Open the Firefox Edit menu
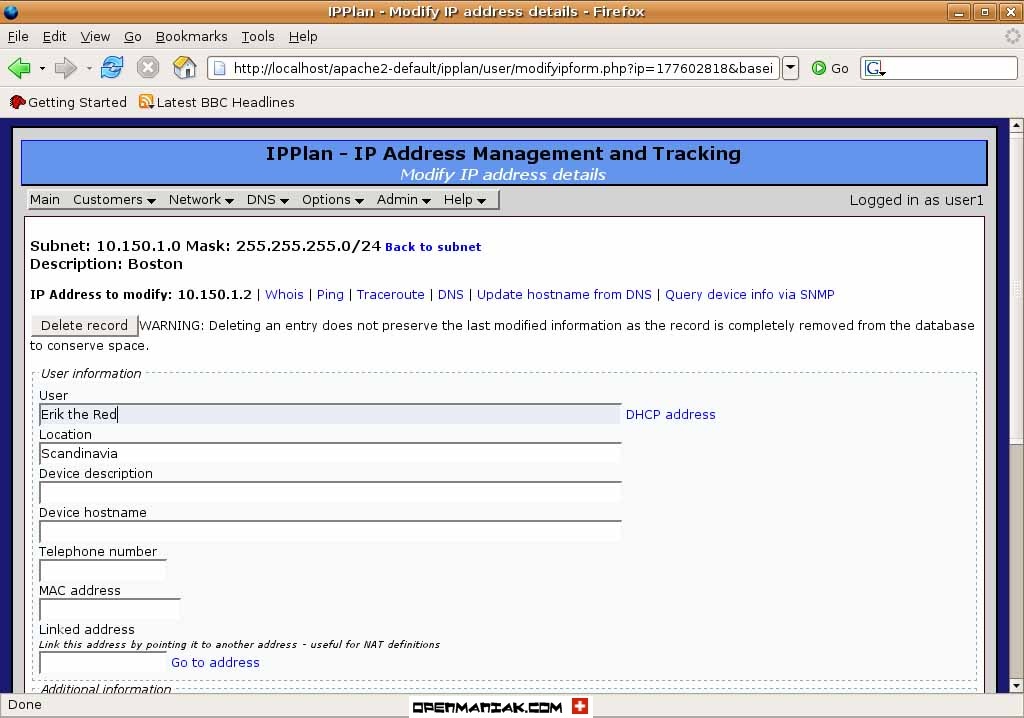This screenshot has width=1024, height=718. pyautogui.click(x=54, y=37)
